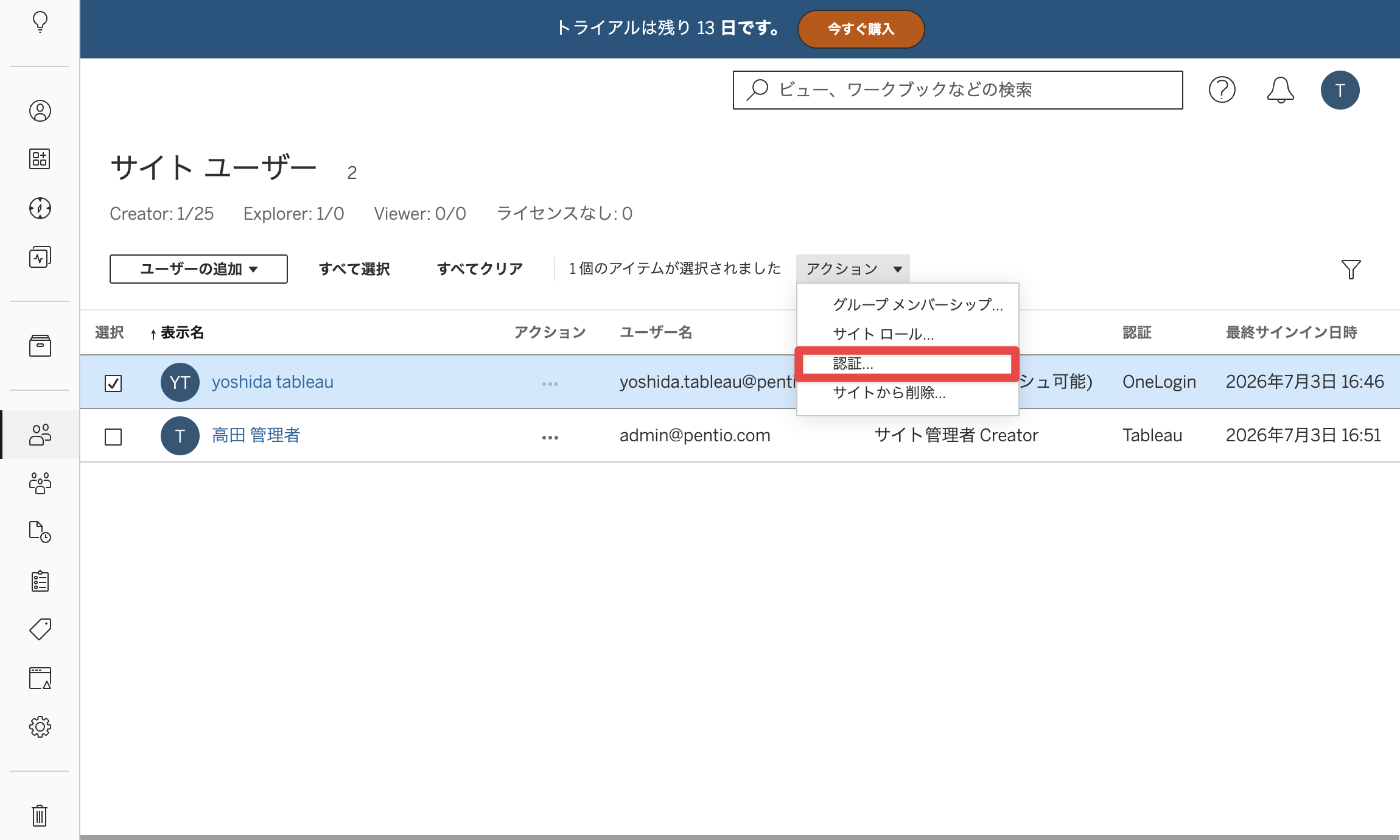The image size is (1400, 840).
Task: Sort by the ユーザー名 column header
Action: [656, 332]
